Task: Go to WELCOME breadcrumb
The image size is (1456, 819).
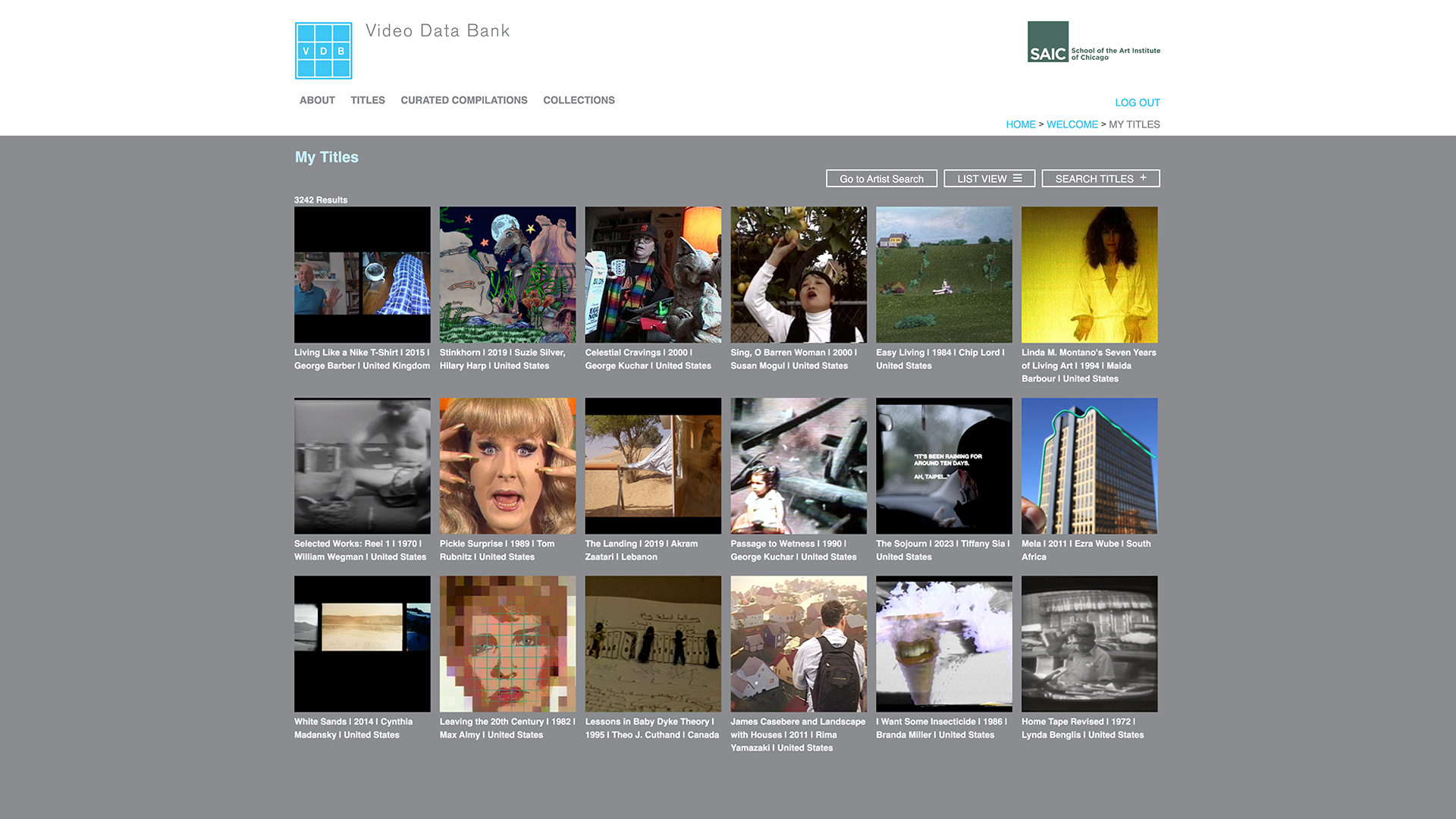Action: click(x=1072, y=124)
